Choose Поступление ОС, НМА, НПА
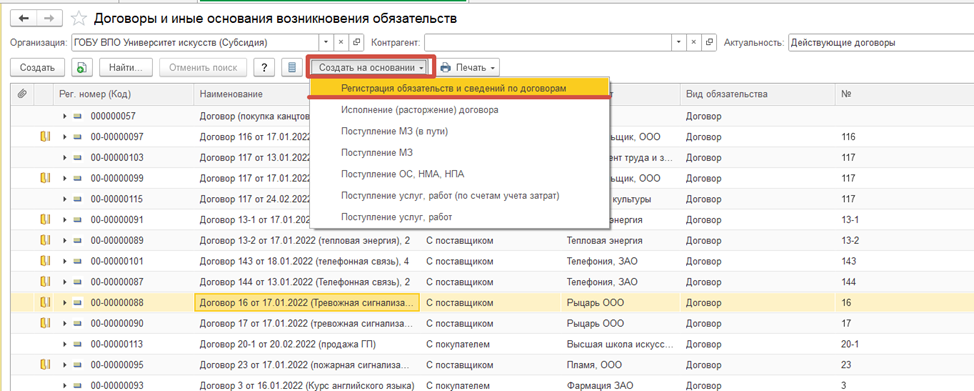The height and width of the screenshot is (391, 974). 459,175
